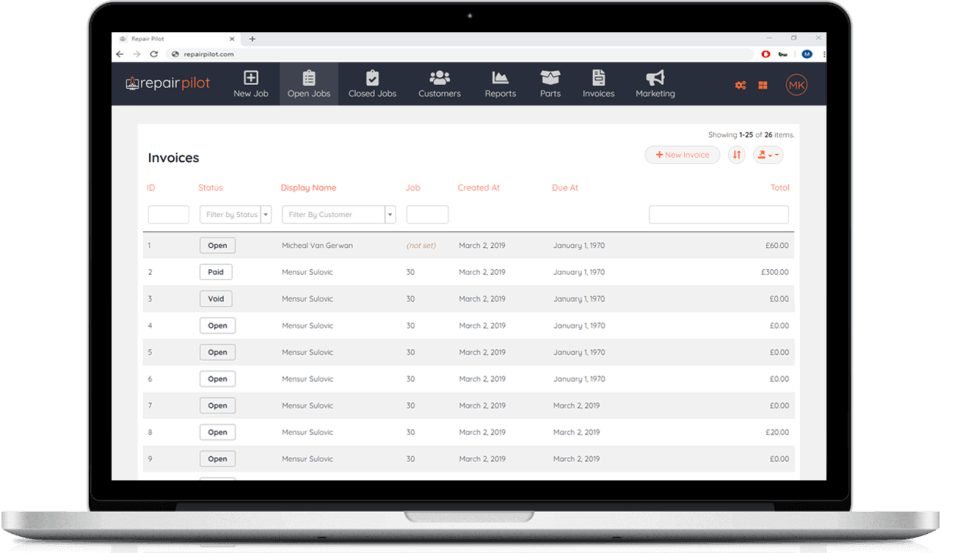Sort by Status column

211,187
